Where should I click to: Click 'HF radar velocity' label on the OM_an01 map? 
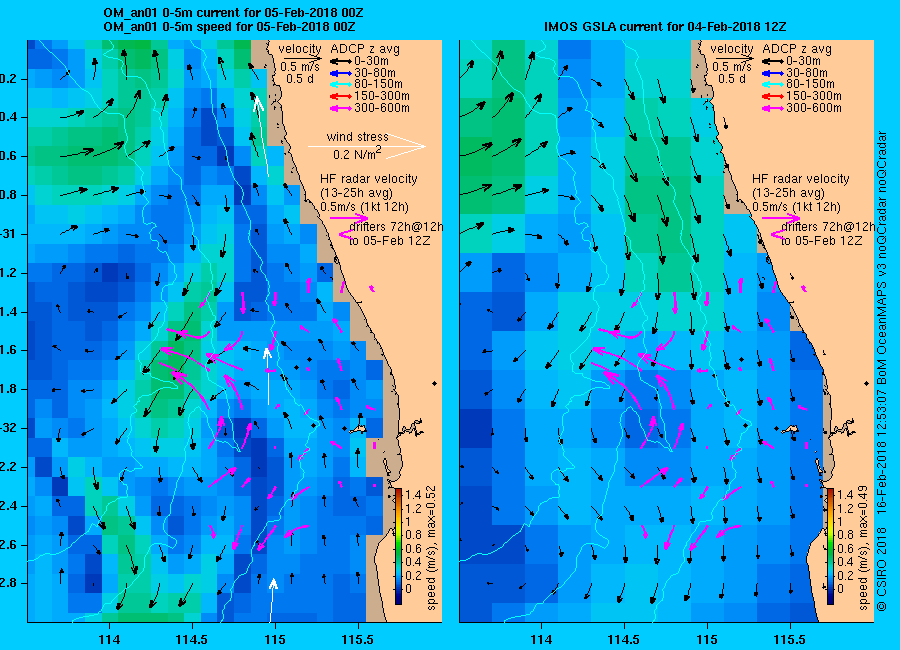368,179
